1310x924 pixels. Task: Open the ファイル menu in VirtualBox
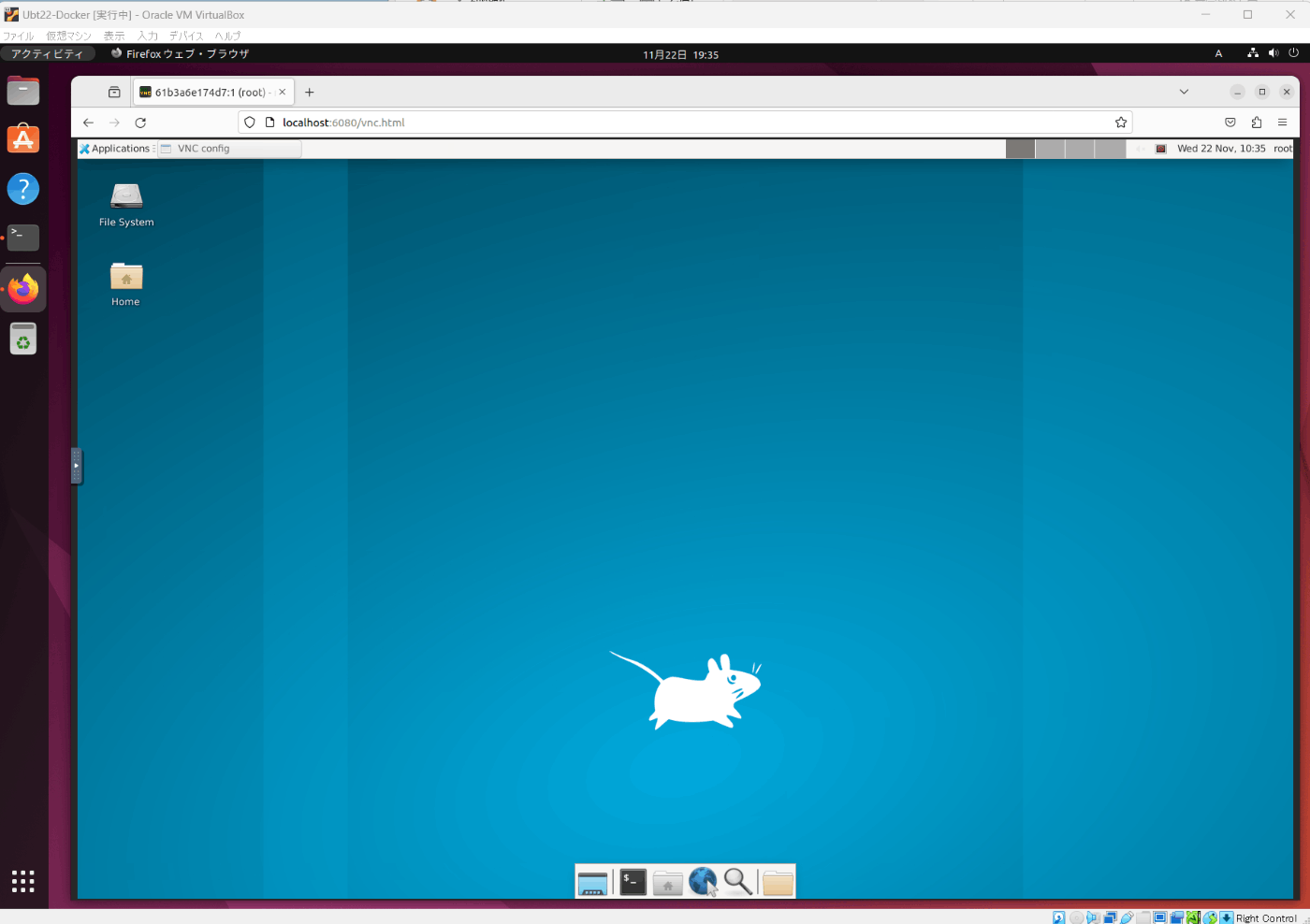pos(19,36)
